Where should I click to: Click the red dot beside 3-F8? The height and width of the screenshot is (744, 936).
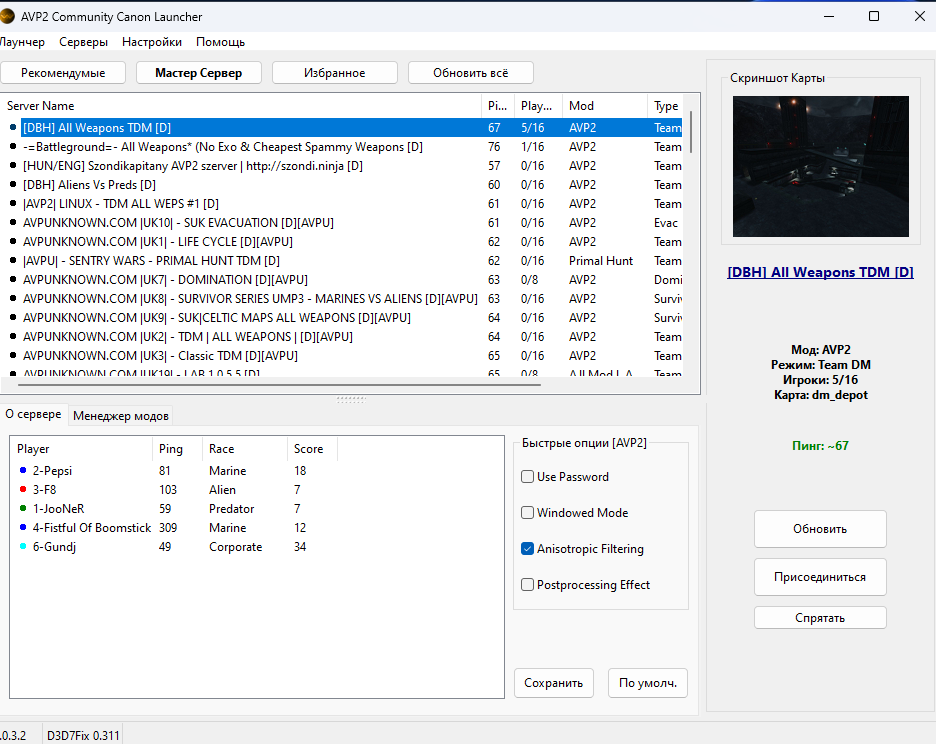pos(23,490)
